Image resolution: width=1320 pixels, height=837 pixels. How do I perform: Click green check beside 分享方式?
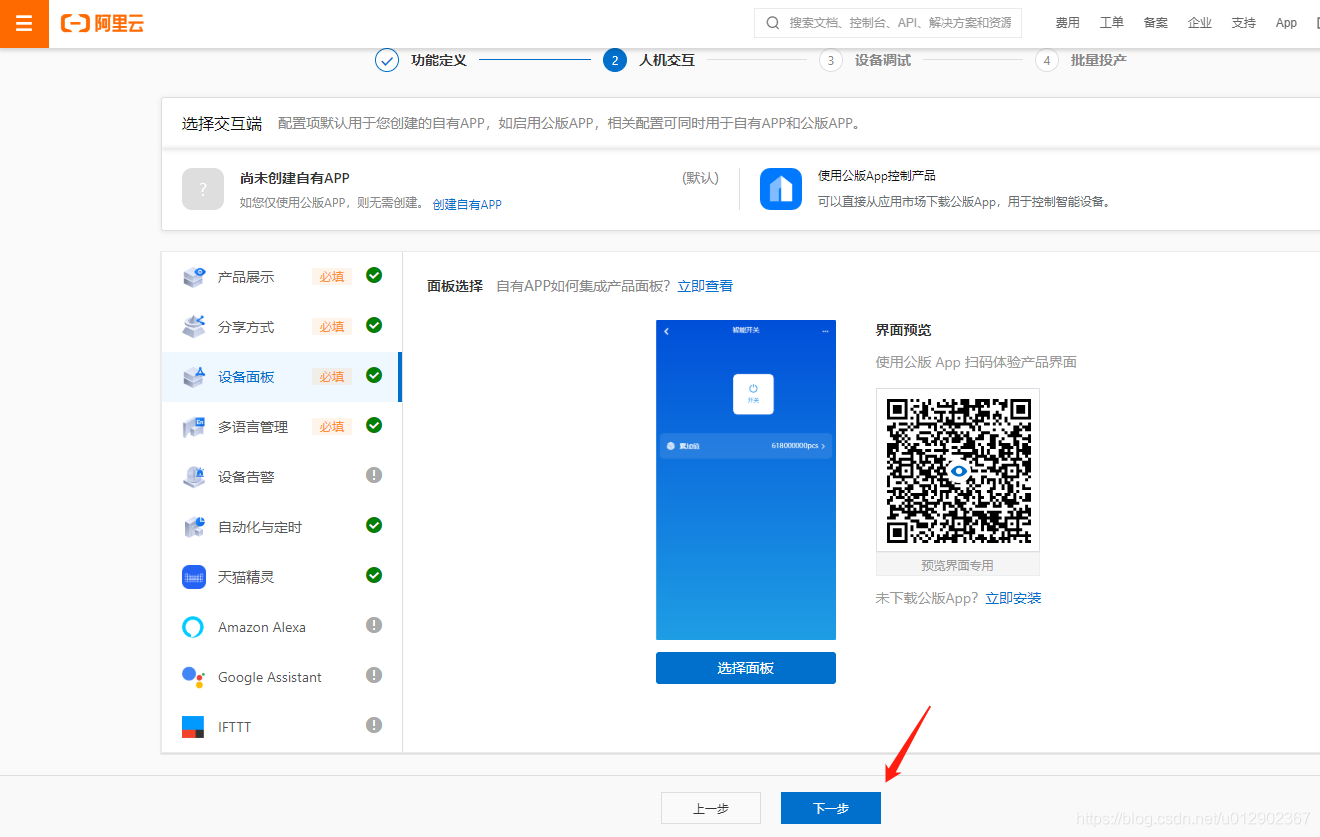point(374,325)
